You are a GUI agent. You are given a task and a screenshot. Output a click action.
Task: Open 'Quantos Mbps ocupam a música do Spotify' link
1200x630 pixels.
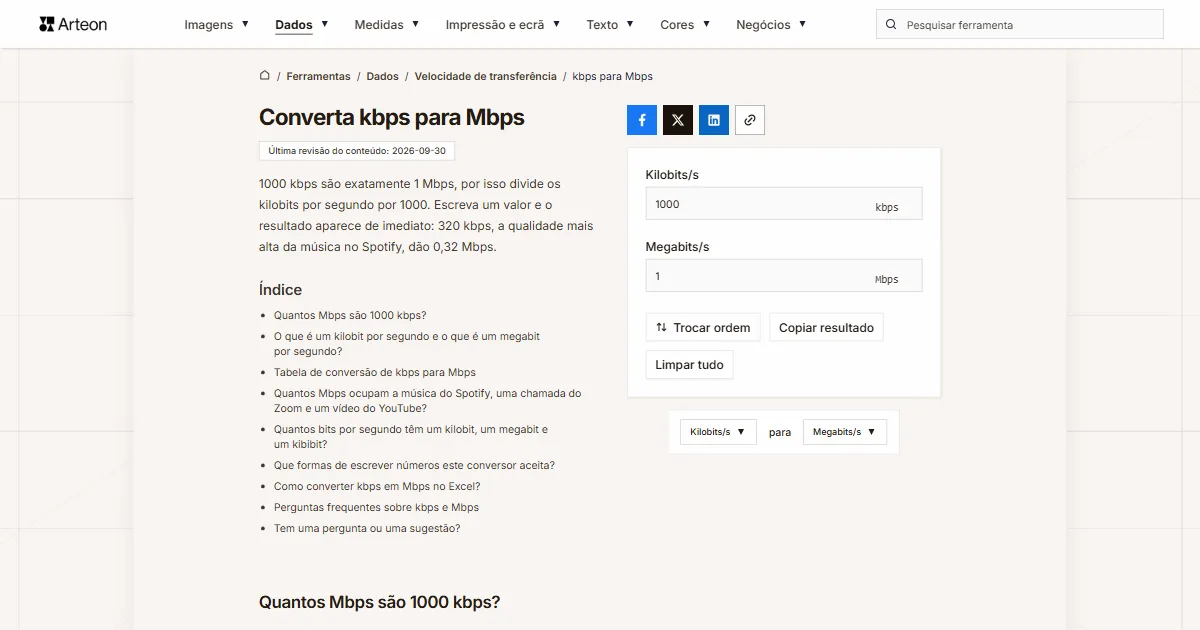click(x=427, y=400)
